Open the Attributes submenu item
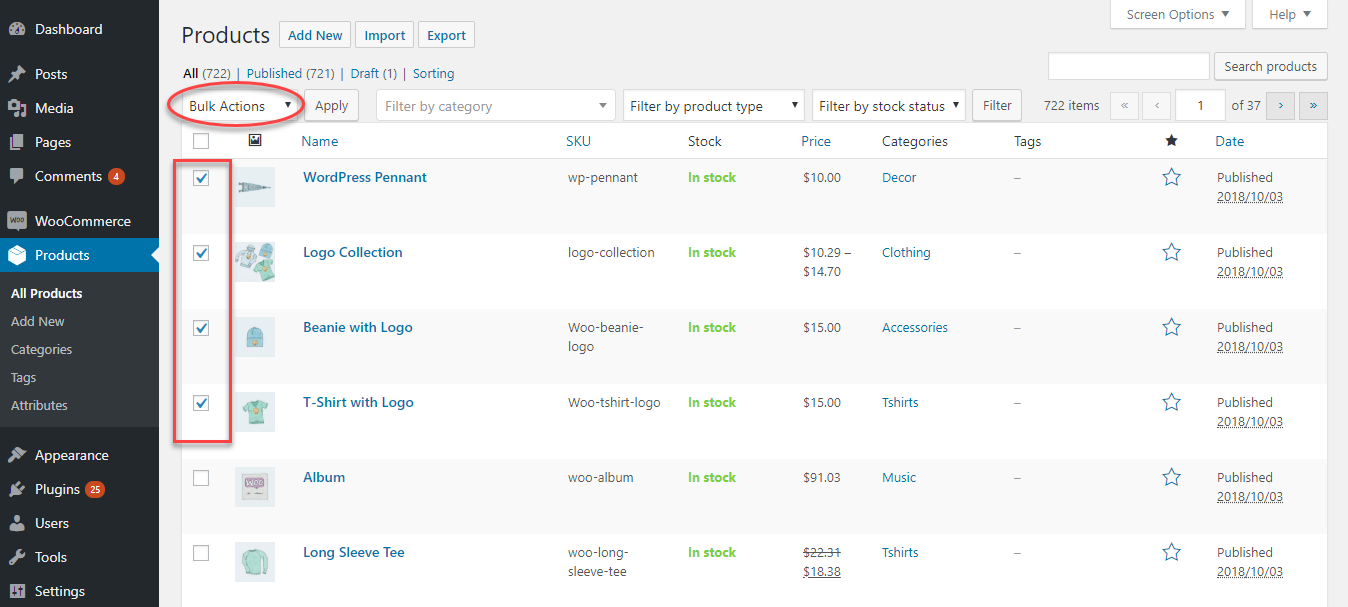This screenshot has width=1348, height=607. [x=40, y=405]
